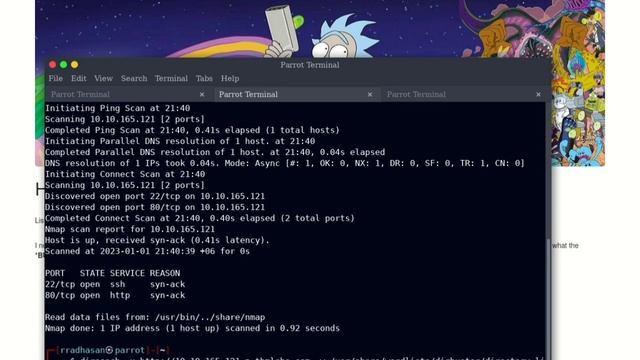The width and height of the screenshot is (640, 360).
Task: Click 'Nmap scan report for 10.10.165.121' line
Action: pos(130,229)
